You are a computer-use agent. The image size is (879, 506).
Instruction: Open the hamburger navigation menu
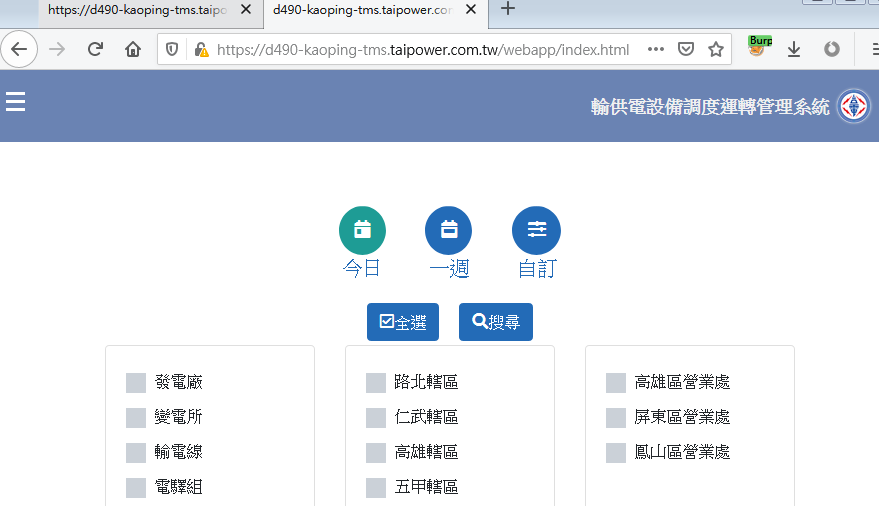[15, 101]
